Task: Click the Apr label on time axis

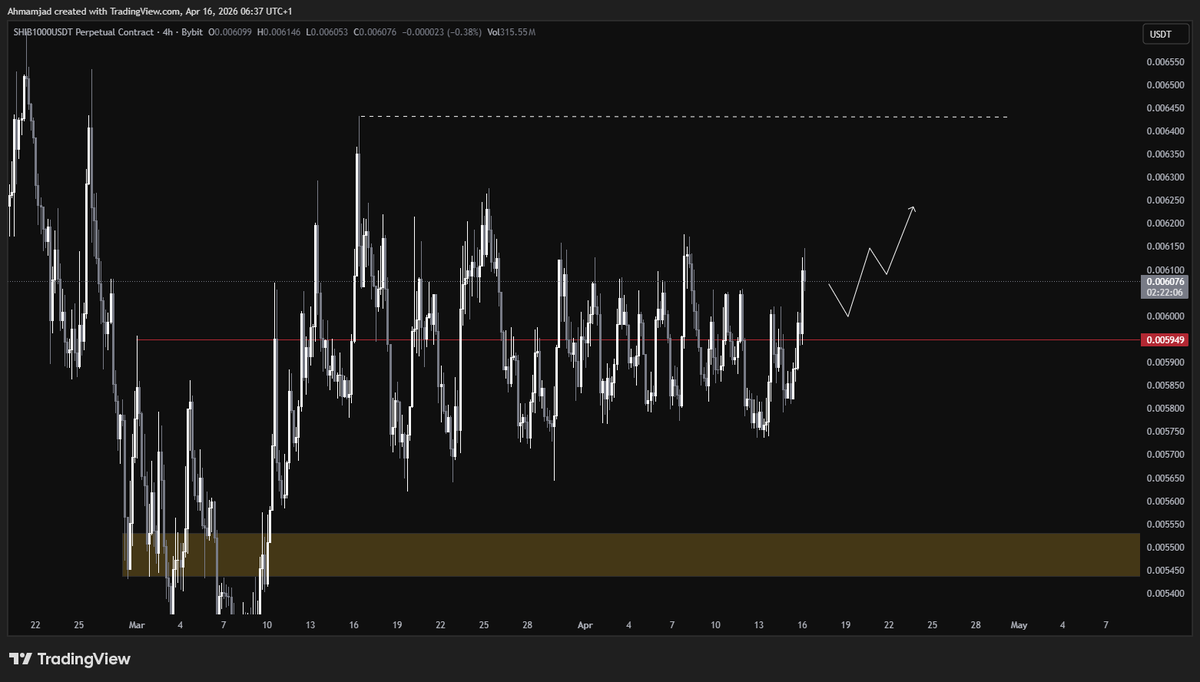Action: click(585, 625)
